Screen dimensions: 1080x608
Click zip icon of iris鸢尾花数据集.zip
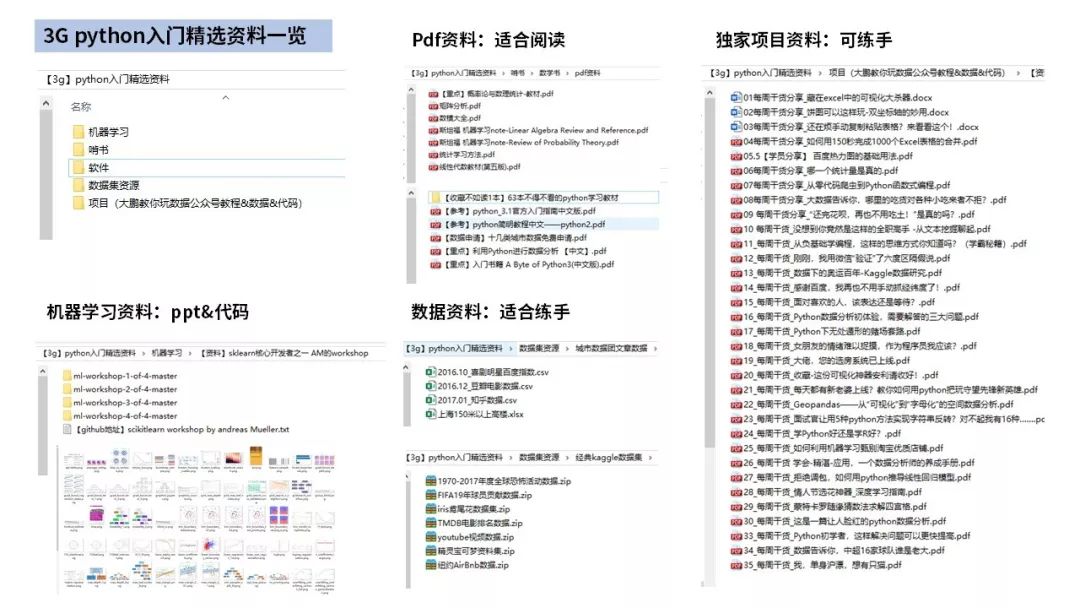tap(430, 509)
